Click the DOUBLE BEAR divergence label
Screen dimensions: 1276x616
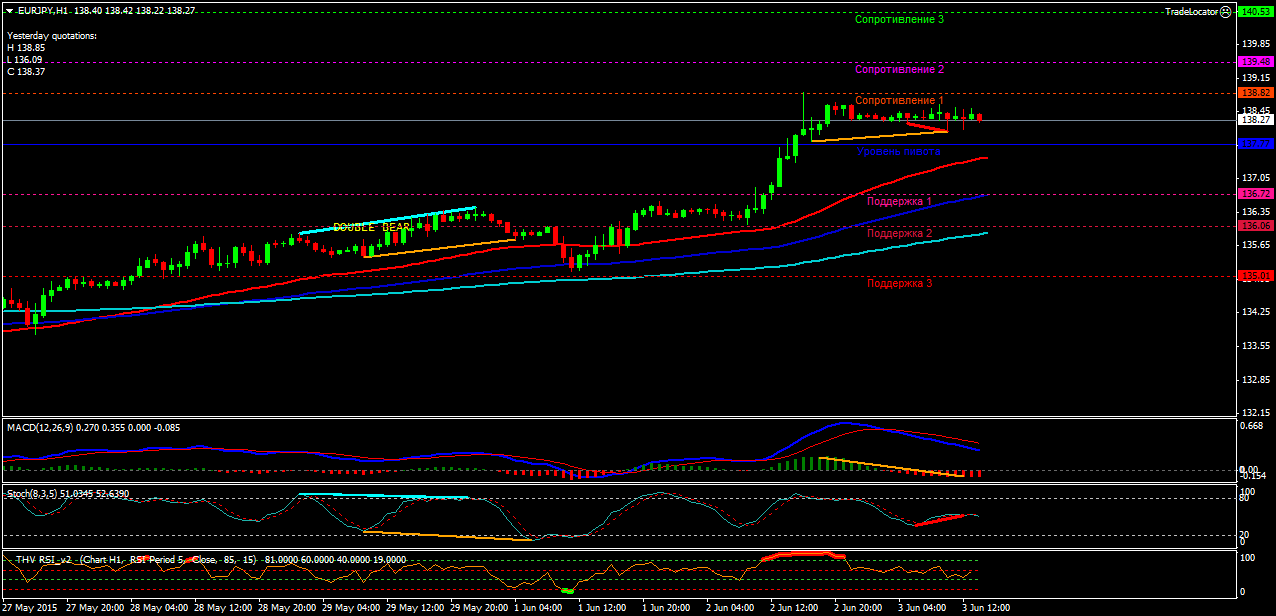tap(371, 227)
